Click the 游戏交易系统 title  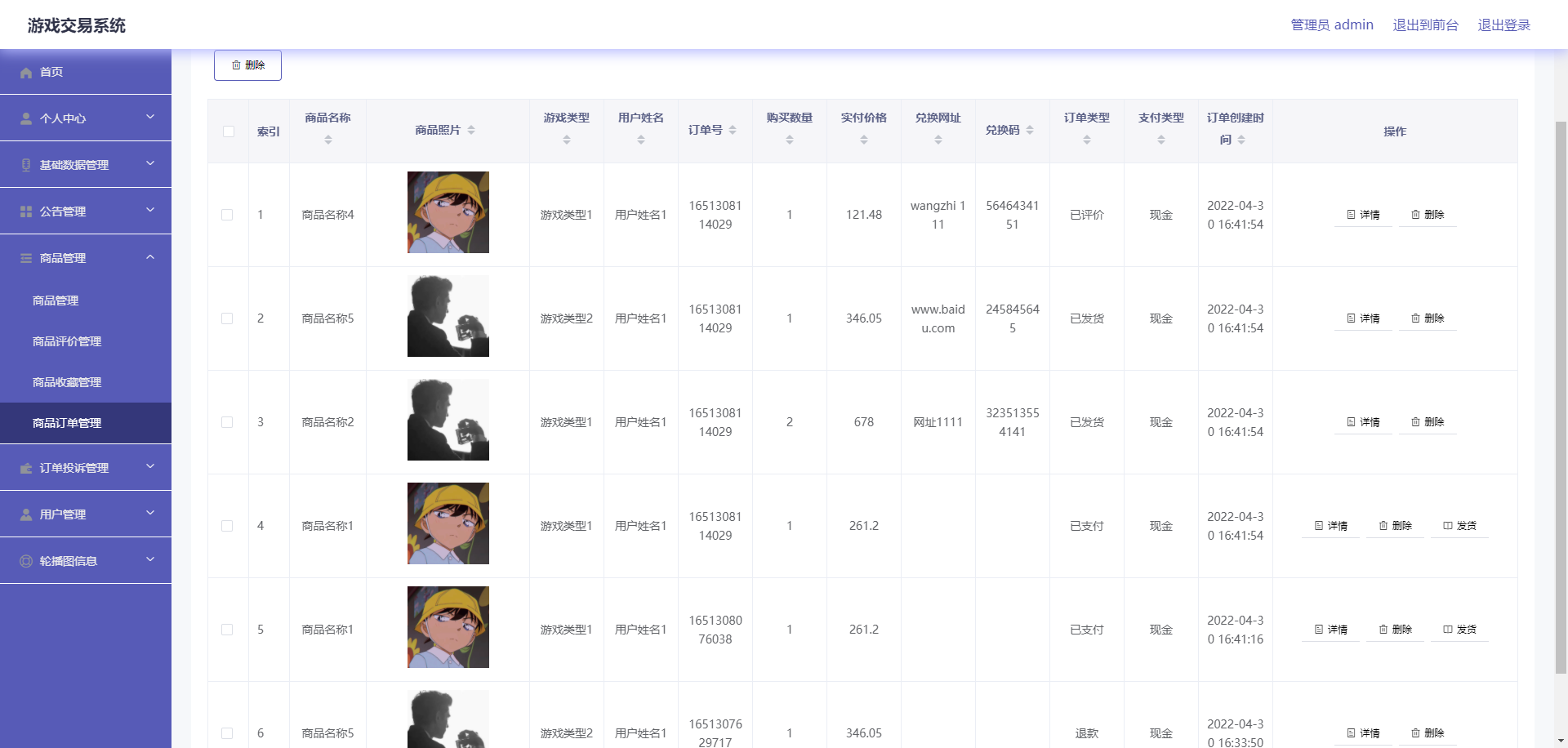pos(77,25)
